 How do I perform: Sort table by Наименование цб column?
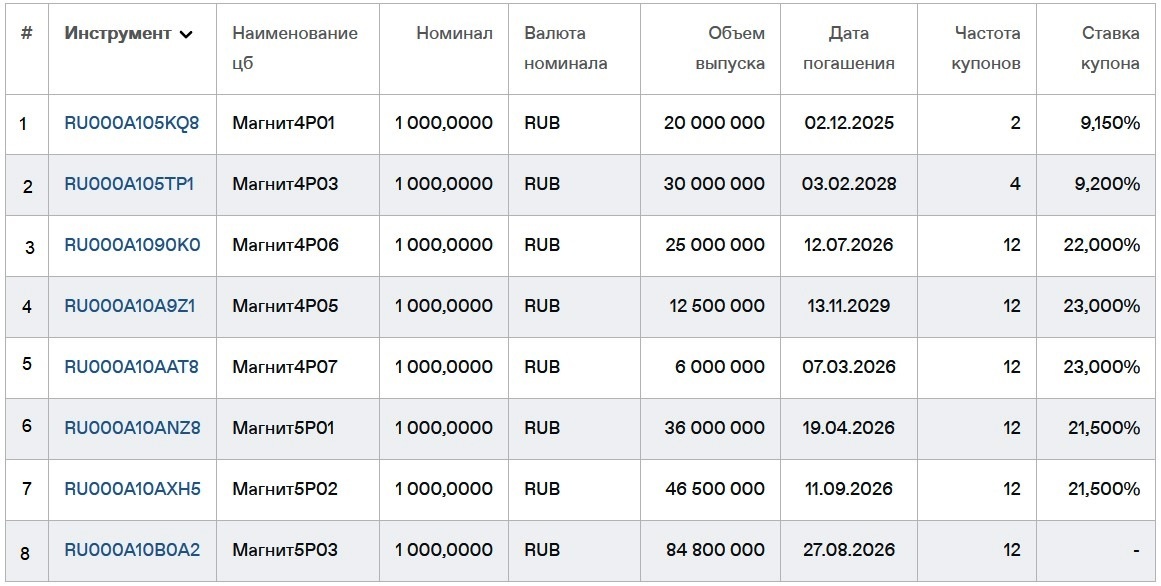(293, 48)
